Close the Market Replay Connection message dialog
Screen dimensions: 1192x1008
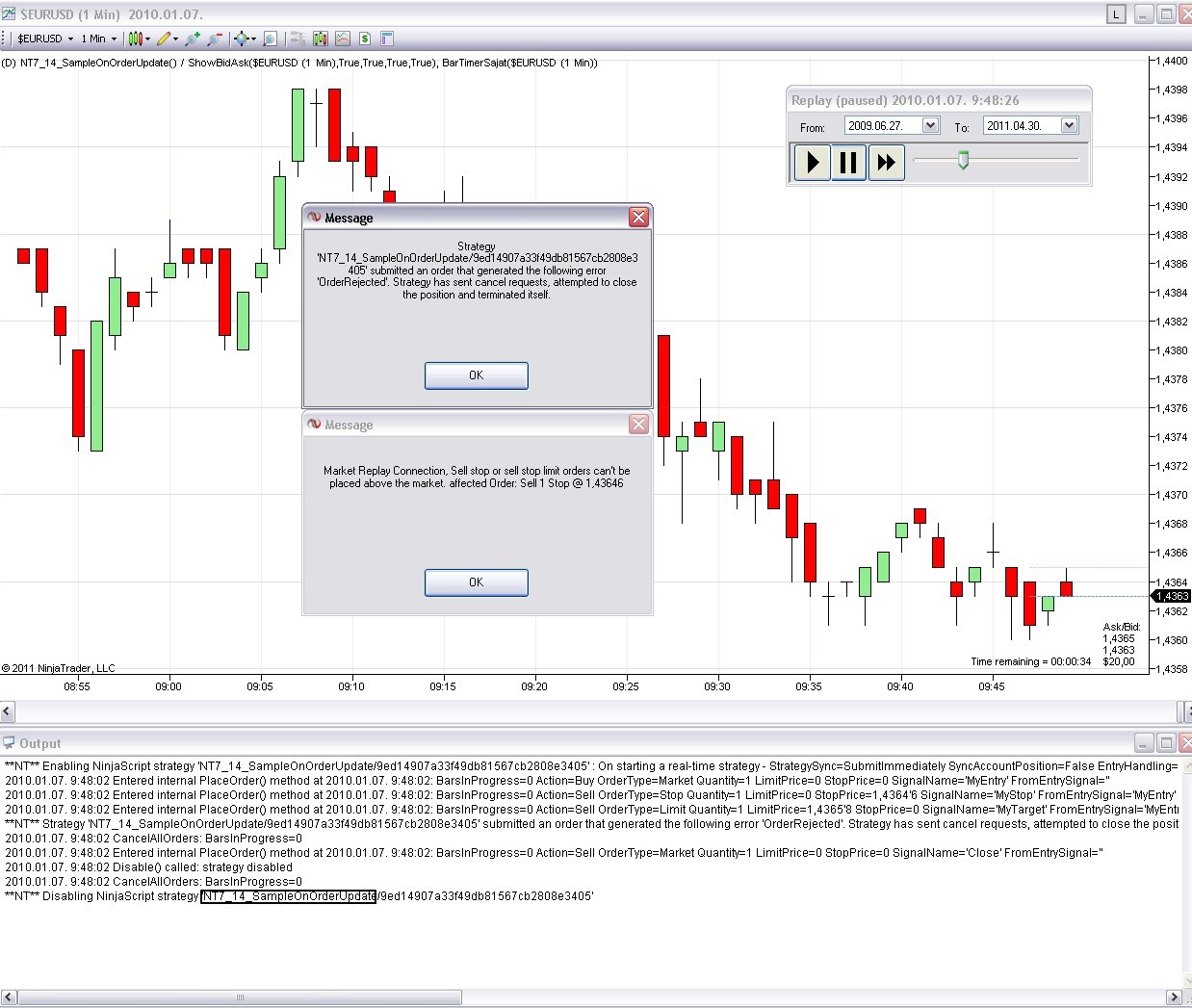point(638,425)
